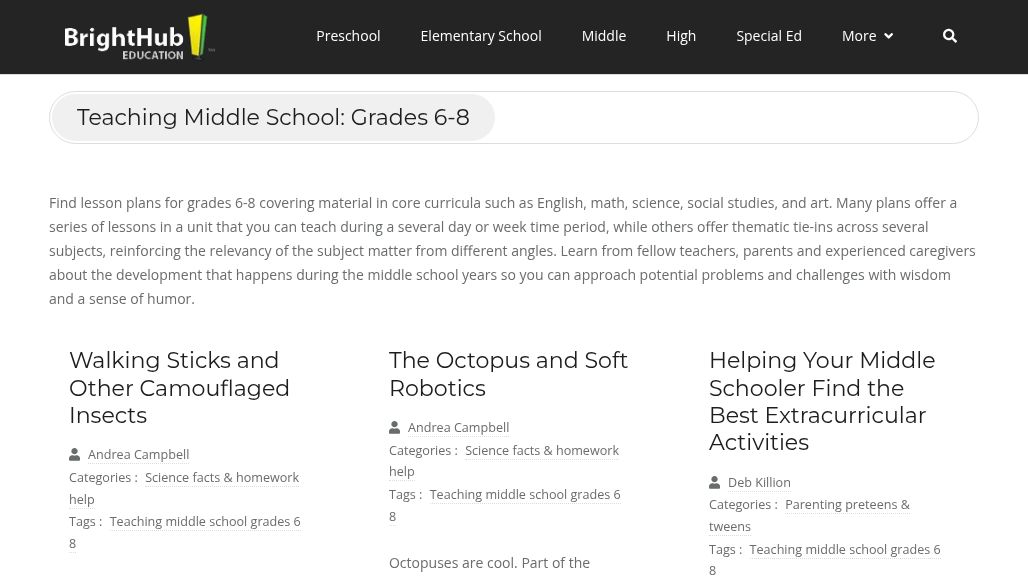Open Science facts category under Walking Sticks
The width and height of the screenshot is (1028, 578).
click(x=221, y=477)
